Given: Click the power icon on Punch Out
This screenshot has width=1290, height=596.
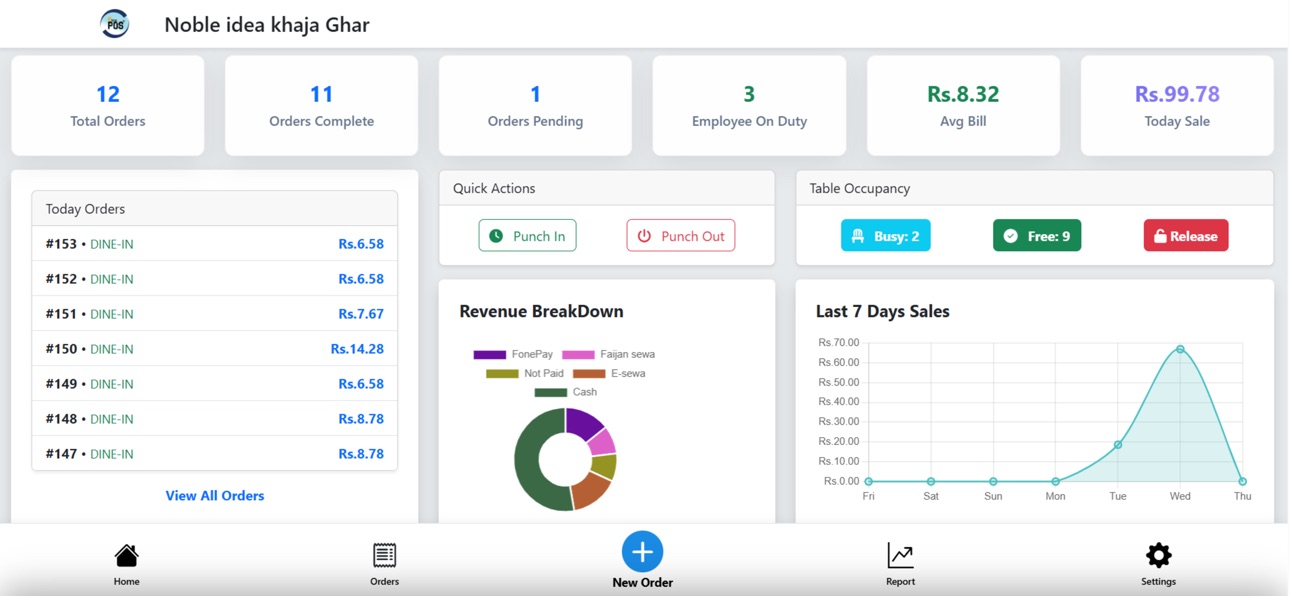Looking at the screenshot, I should tap(644, 236).
